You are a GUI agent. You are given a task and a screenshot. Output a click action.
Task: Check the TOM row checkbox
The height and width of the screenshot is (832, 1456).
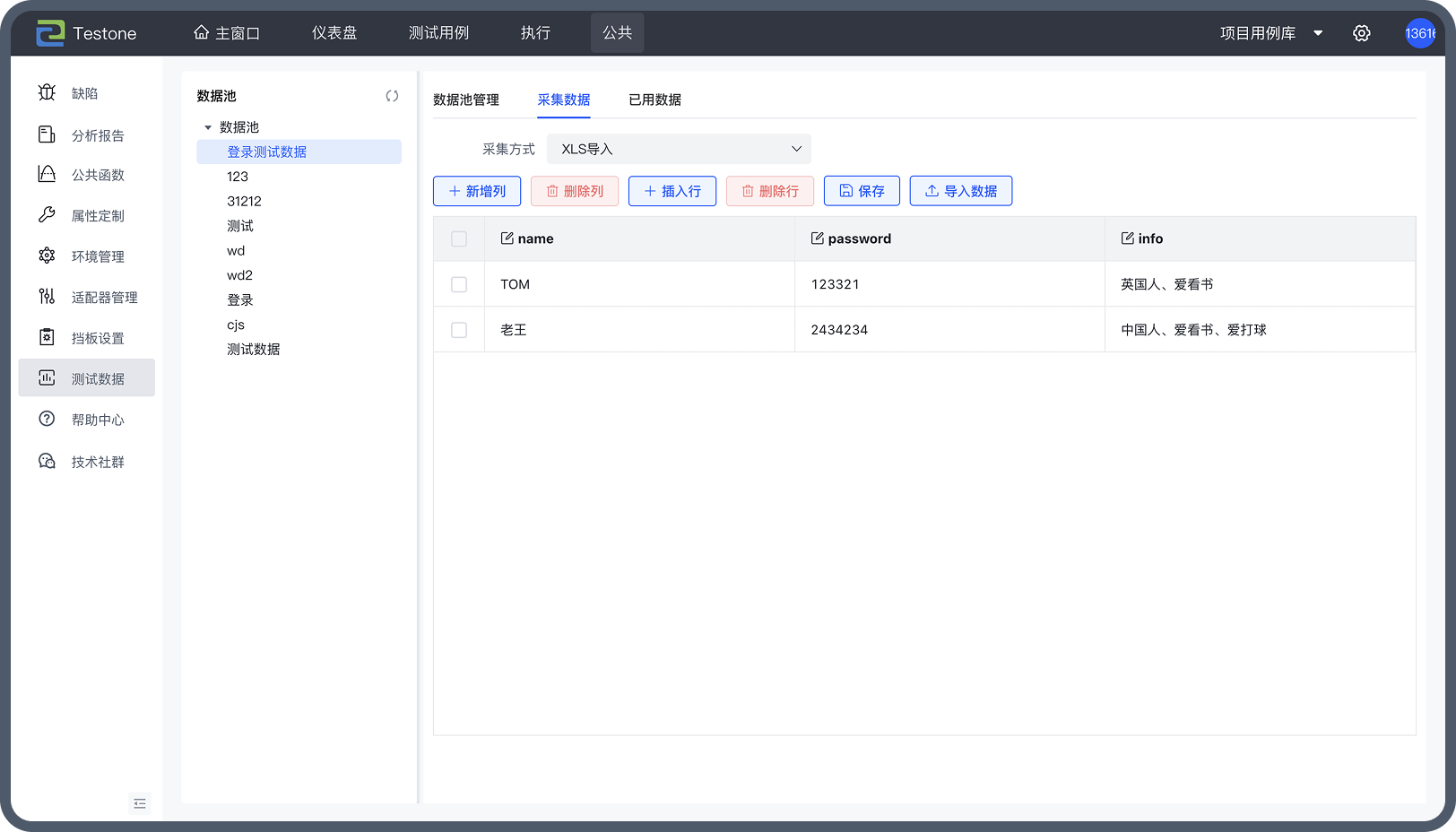(459, 284)
